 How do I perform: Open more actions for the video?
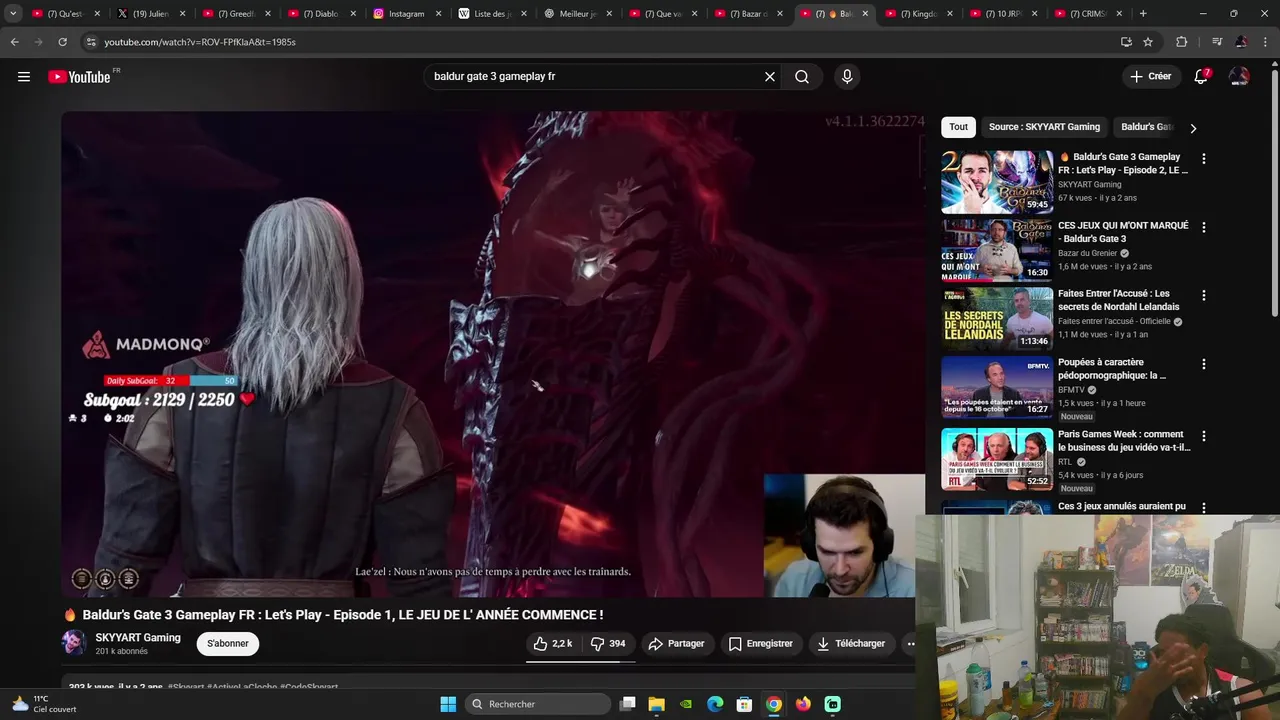pyautogui.click(x=911, y=643)
